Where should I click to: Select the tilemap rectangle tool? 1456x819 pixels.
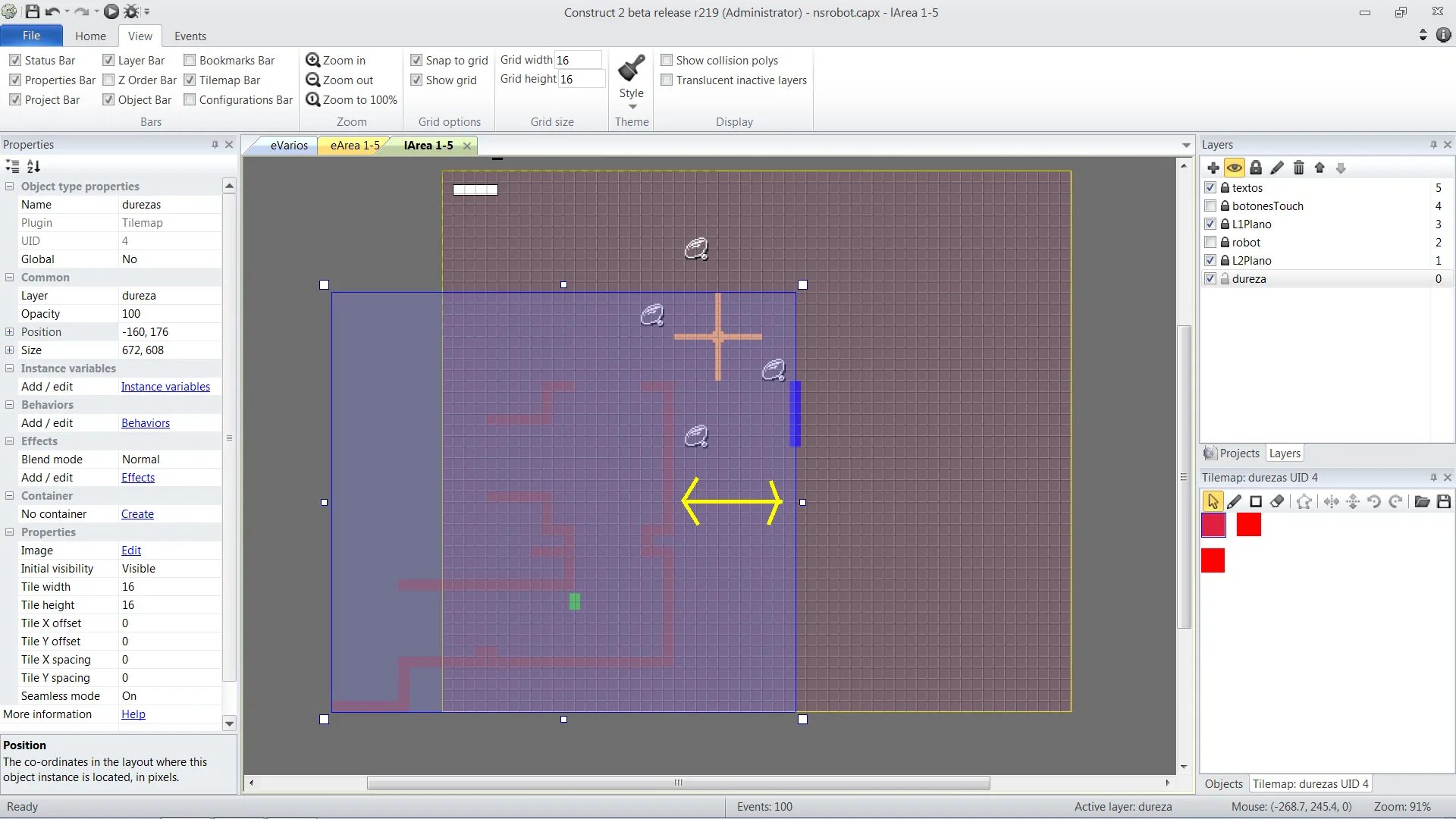pyautogui.click(x=1256, y=501)
